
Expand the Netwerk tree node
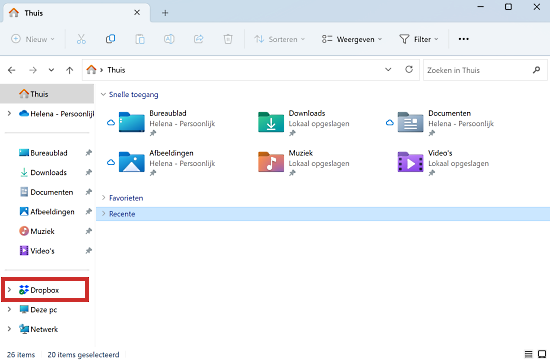coord(9,329)
